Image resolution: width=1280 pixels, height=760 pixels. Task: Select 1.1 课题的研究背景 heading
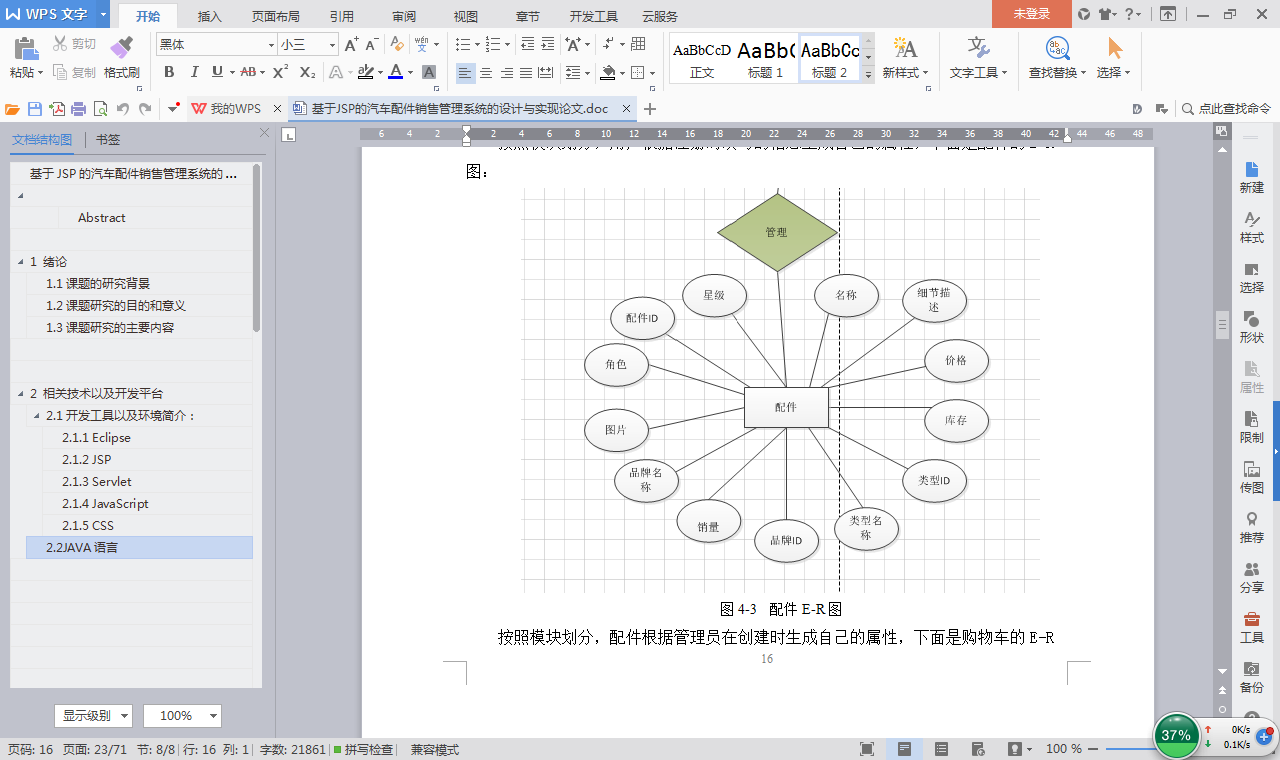click(x=98, y=284)
